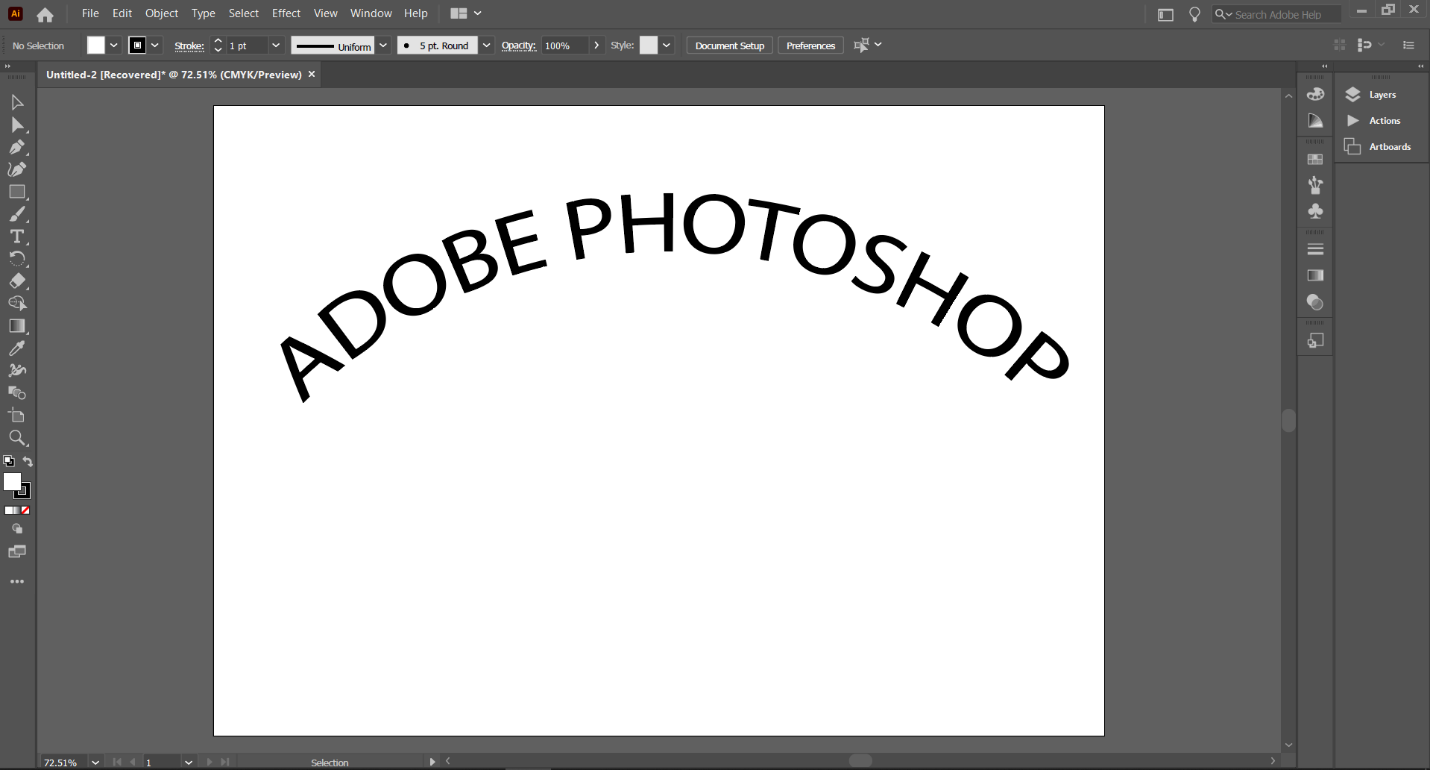Expand the stroke color dropdown
The height and width of the screenshot is (770, 1430).
[x=155, y=45]
